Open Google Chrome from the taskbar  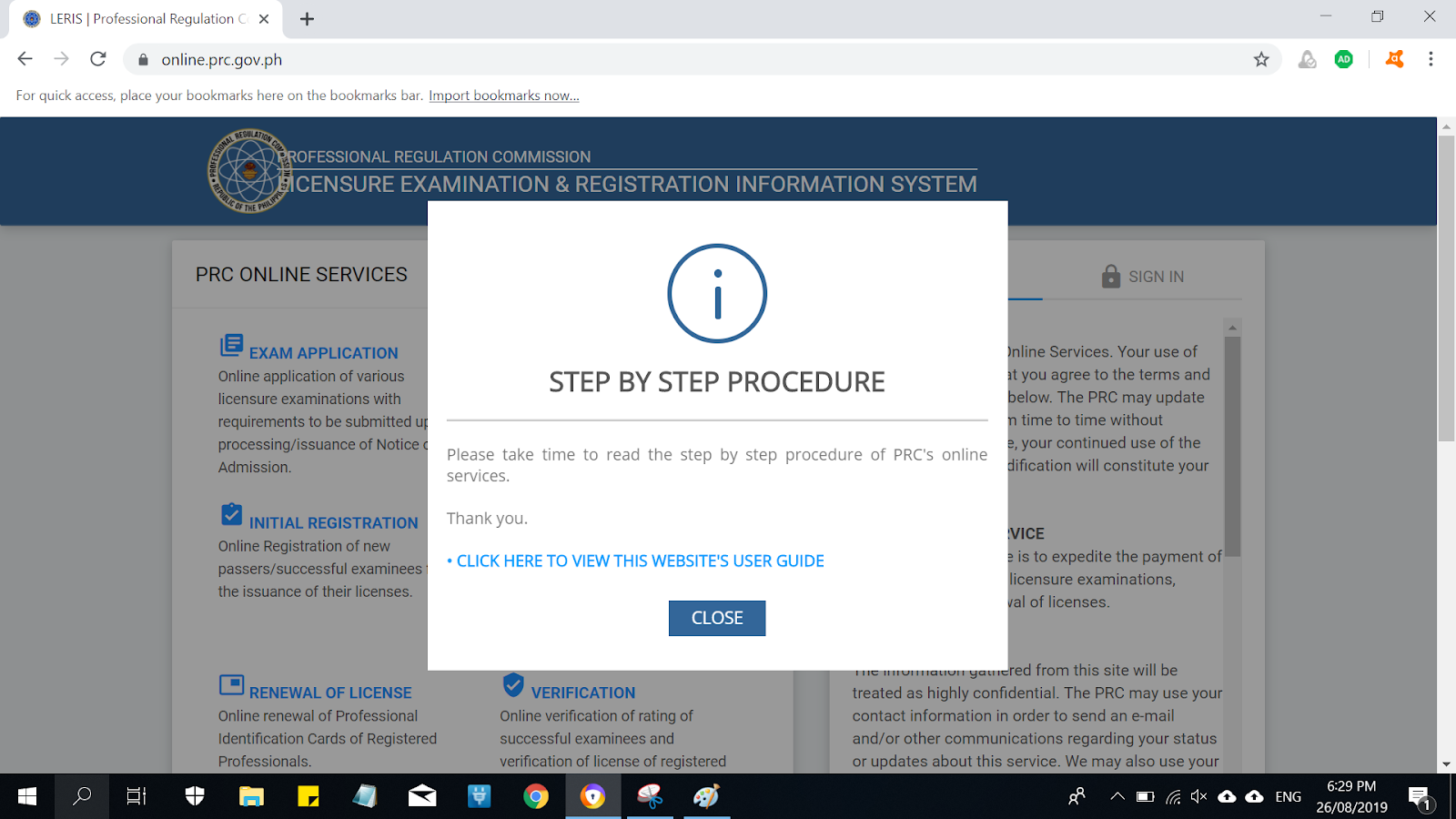point(537,796)
